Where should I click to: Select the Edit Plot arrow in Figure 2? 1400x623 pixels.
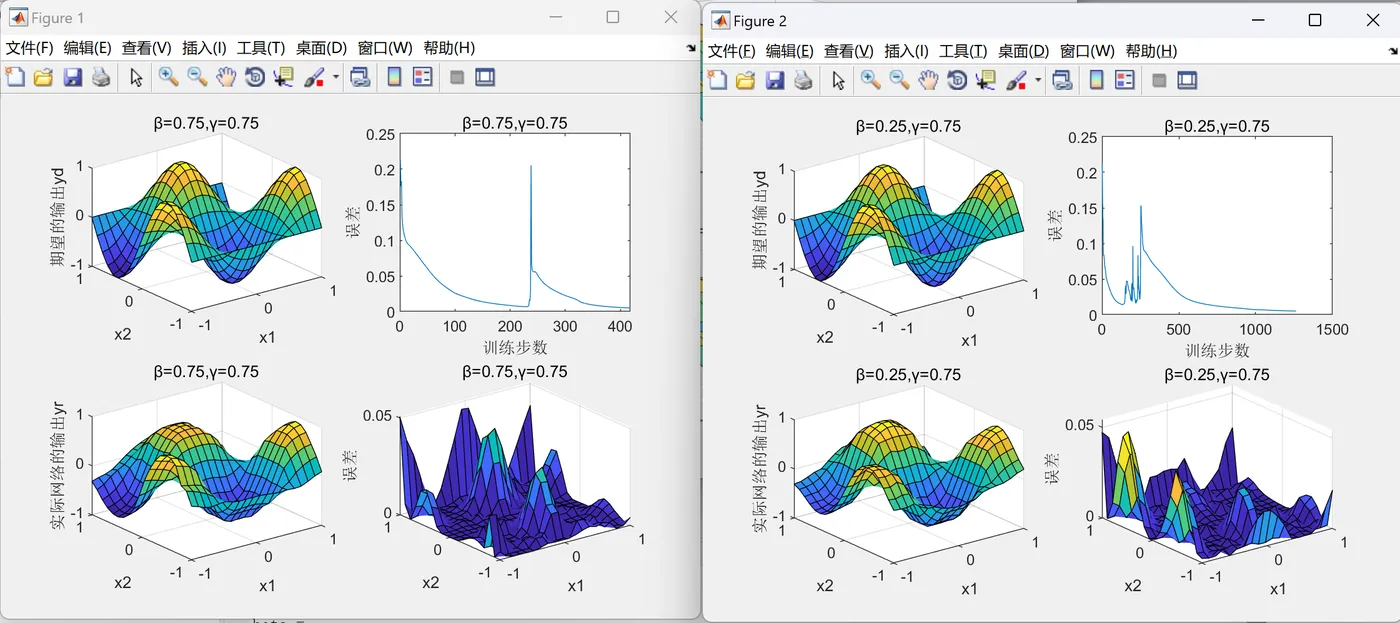coord(839,80)
